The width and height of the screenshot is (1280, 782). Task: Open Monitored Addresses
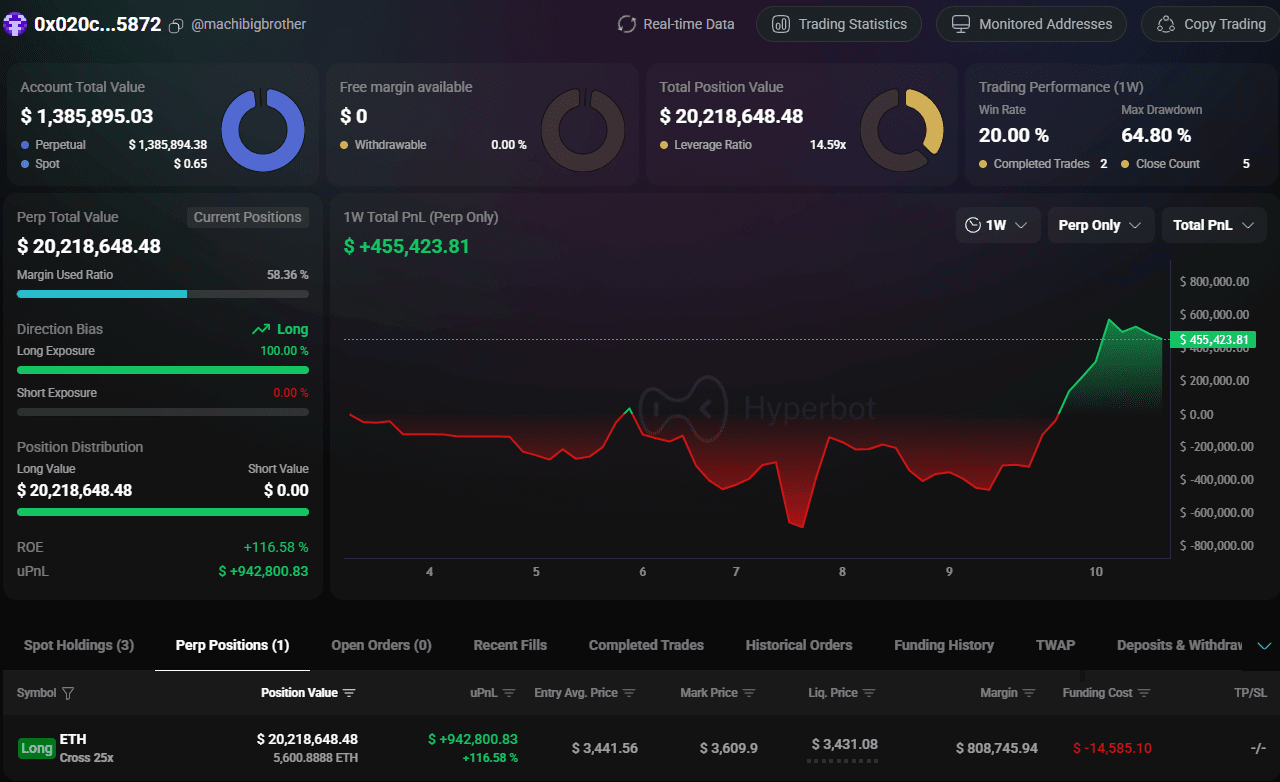point(1031,24)
